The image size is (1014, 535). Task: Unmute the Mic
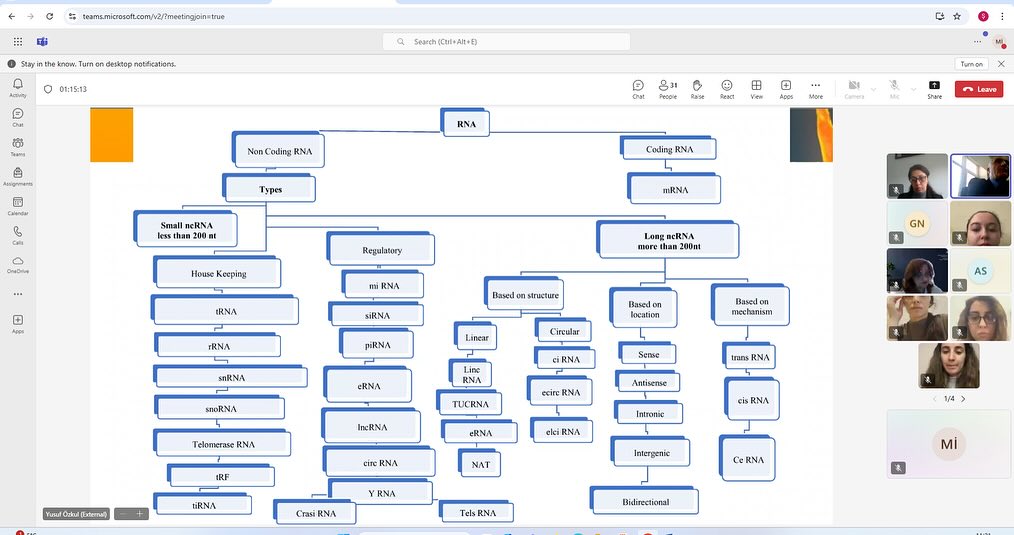click(894, 89)
